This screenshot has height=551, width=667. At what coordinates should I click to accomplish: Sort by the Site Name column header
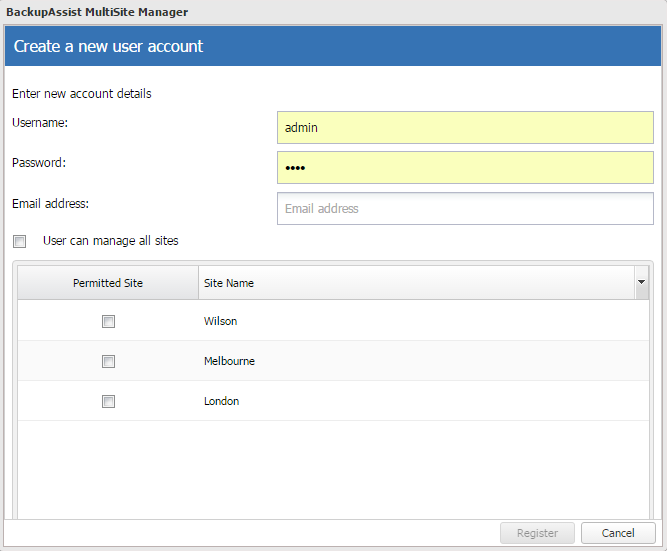click(x=417, y=283)
